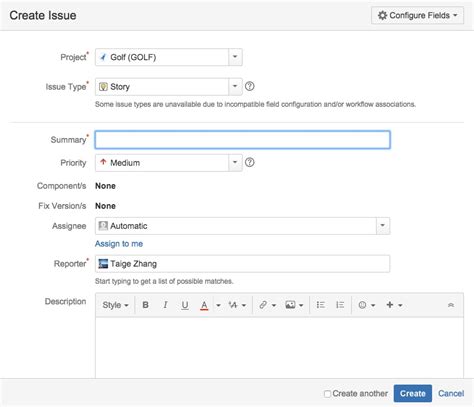This screenshot has height=407, width=474.
Task: Click the blue Create button
Action: tap(413, 393)
